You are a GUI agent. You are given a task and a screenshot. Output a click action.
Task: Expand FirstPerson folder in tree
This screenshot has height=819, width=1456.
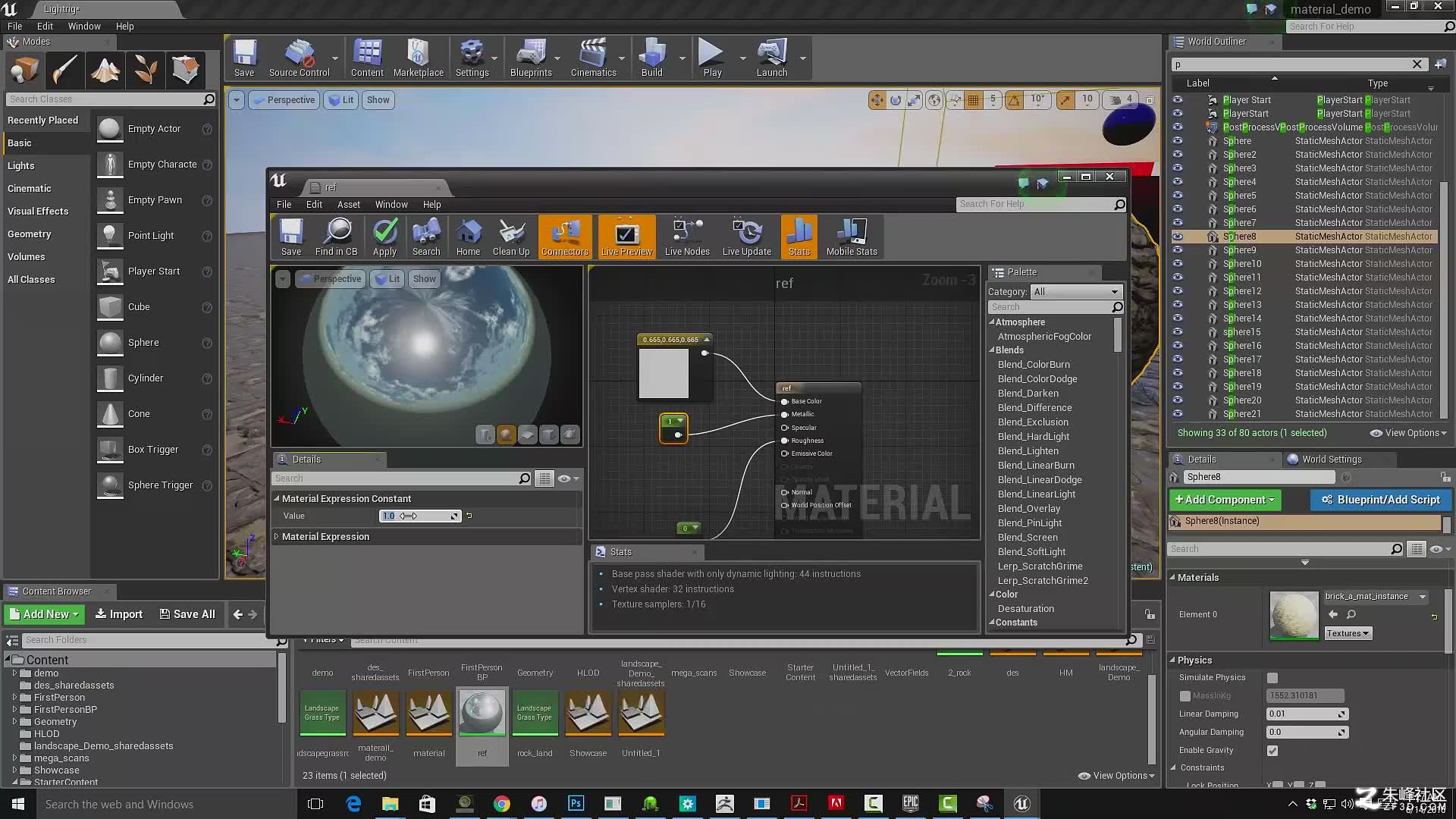[14, 698]
